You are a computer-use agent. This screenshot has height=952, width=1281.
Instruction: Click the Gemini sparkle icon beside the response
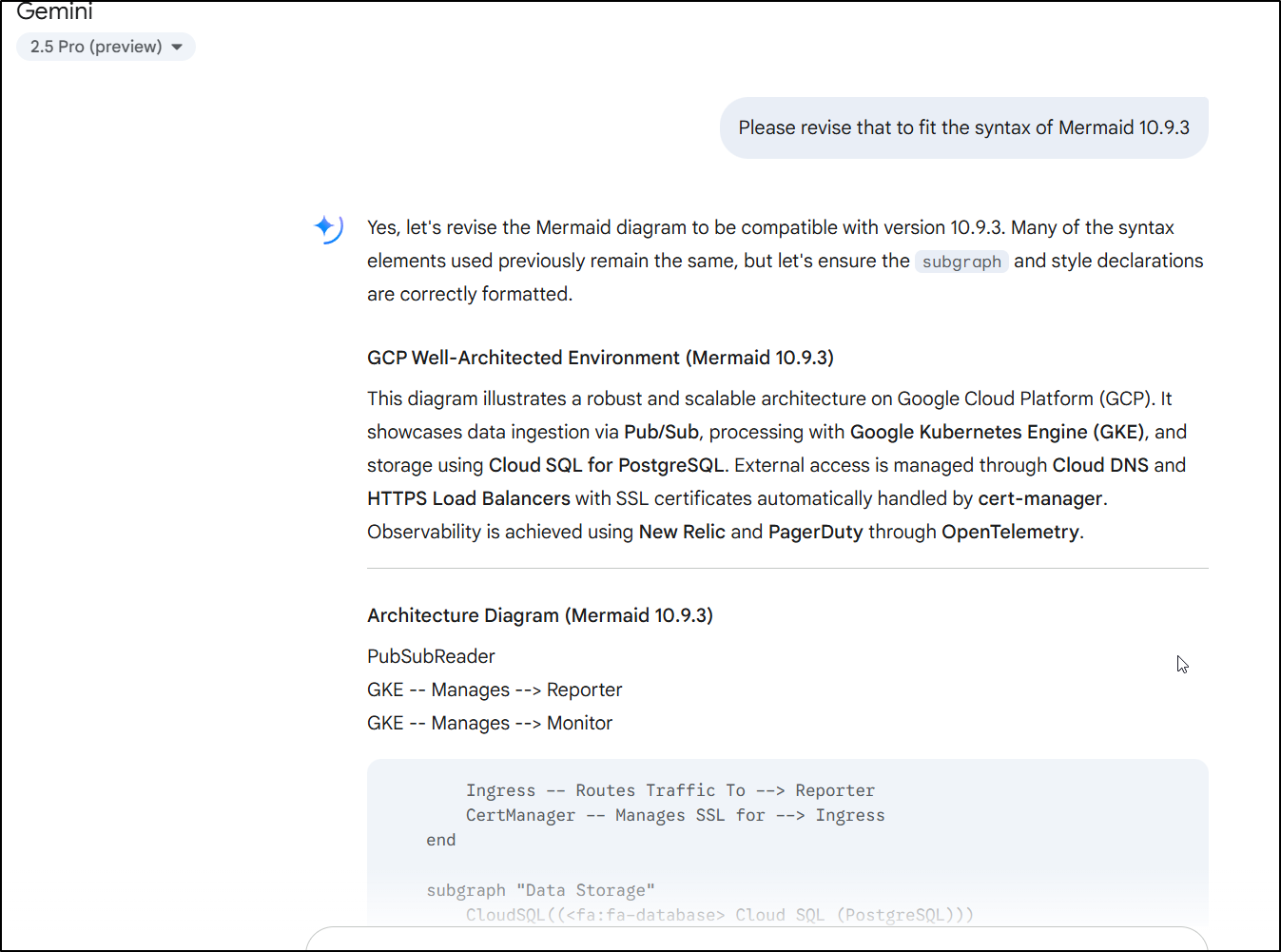coord(328,227)
